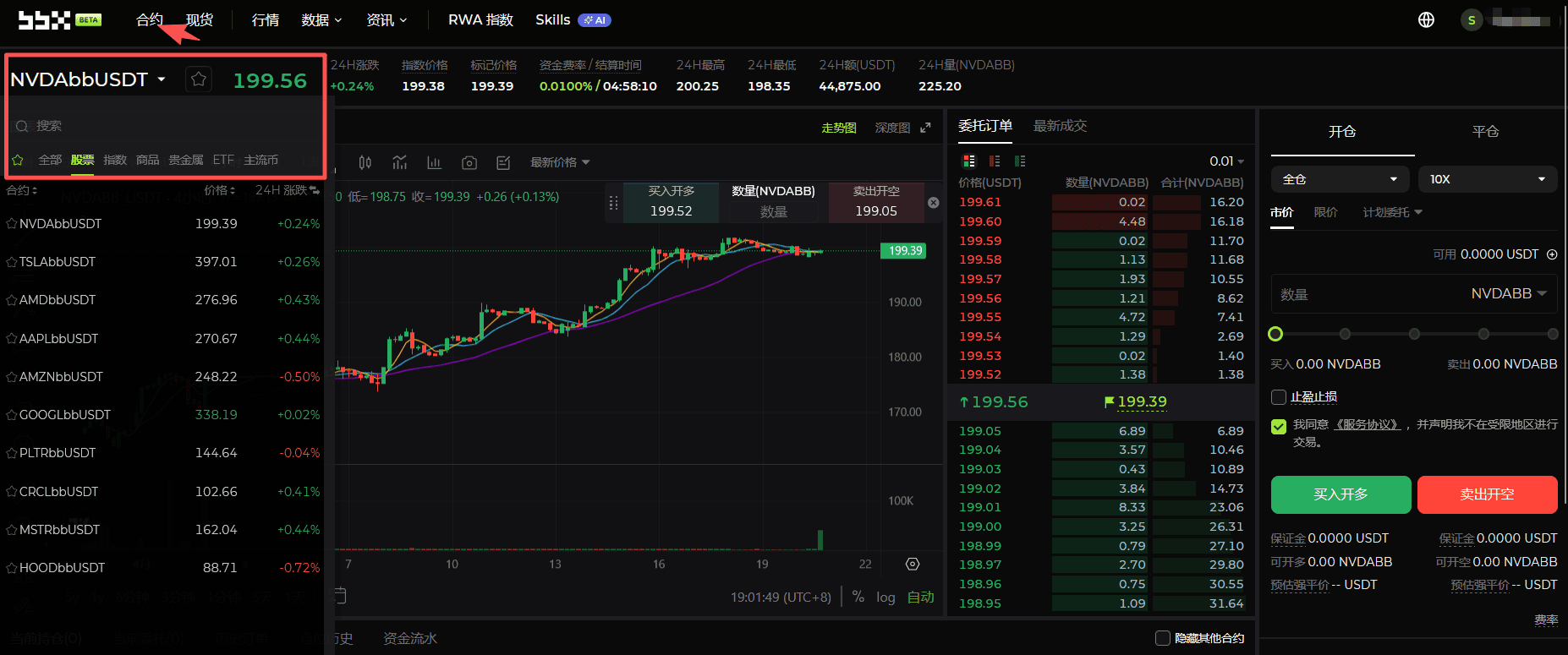Expand the 0.01 price precision dropdown
Screen dimensions: 1568x655
(1226, 161)
